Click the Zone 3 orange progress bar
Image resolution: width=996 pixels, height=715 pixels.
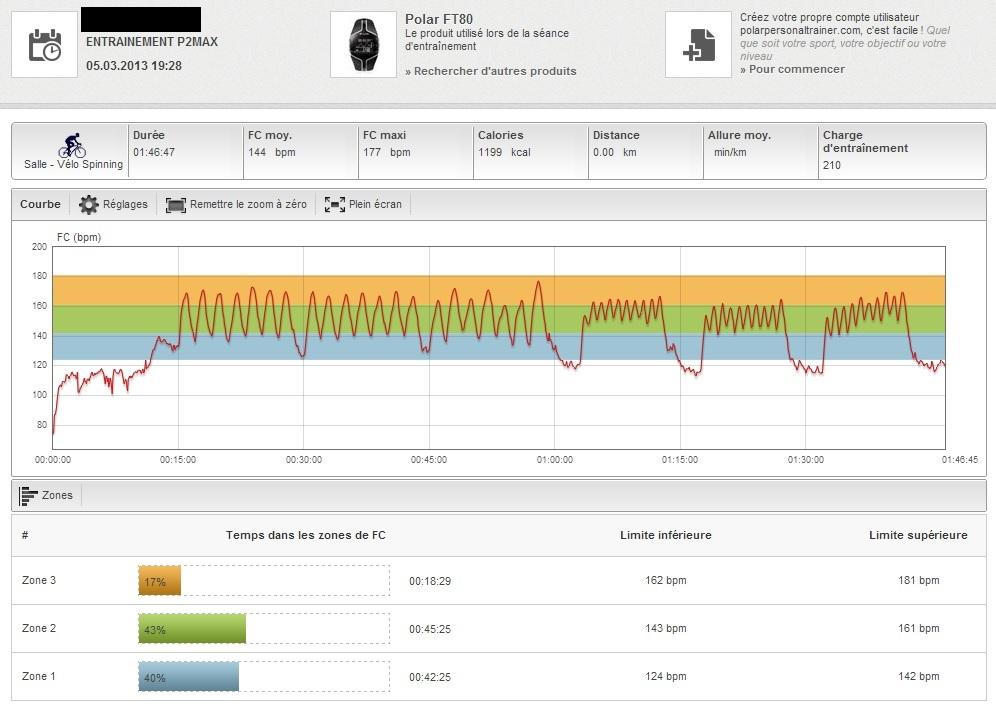pos(159,580)
